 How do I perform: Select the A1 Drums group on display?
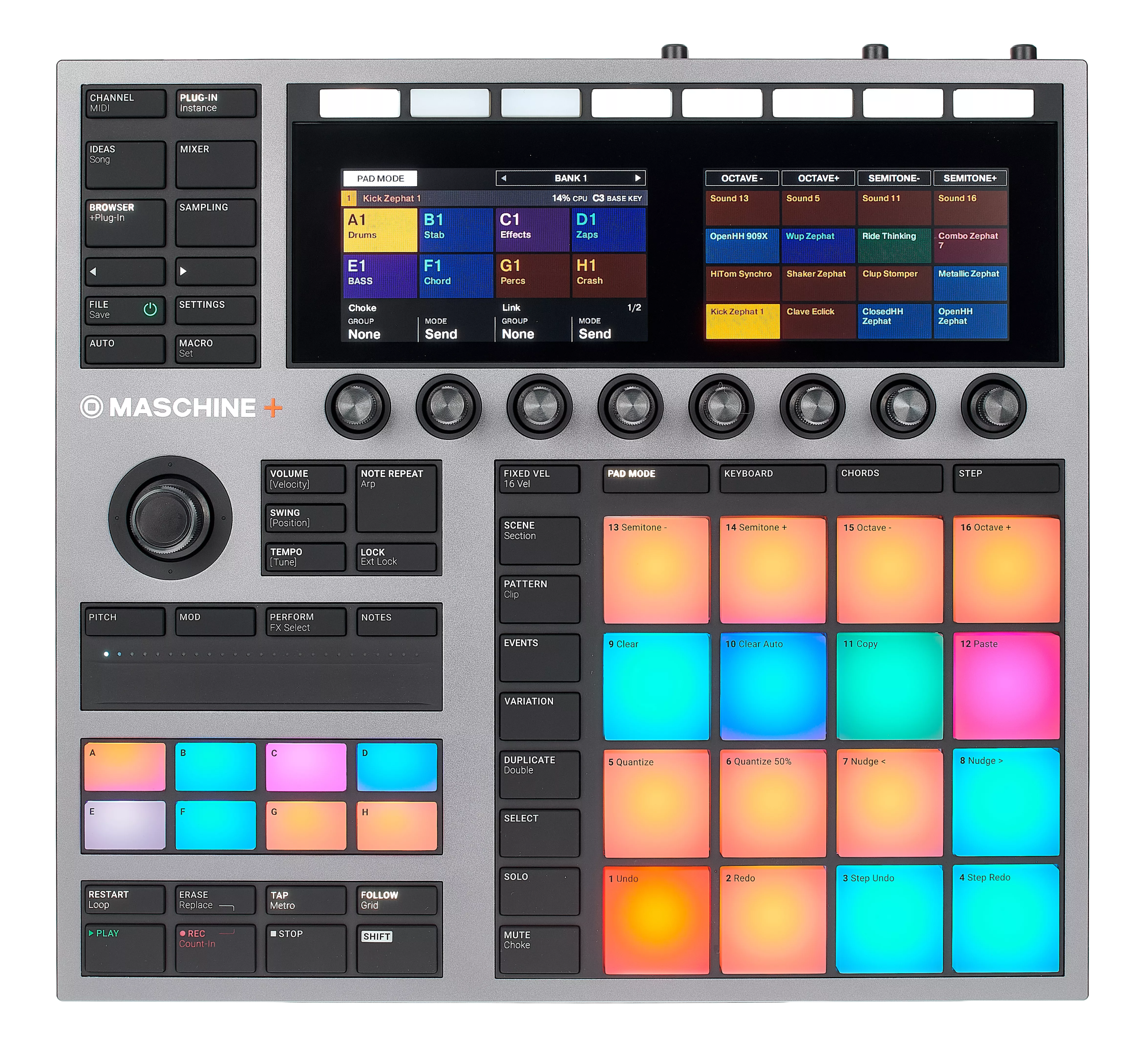pyautogui.click(x=380, y=230)
